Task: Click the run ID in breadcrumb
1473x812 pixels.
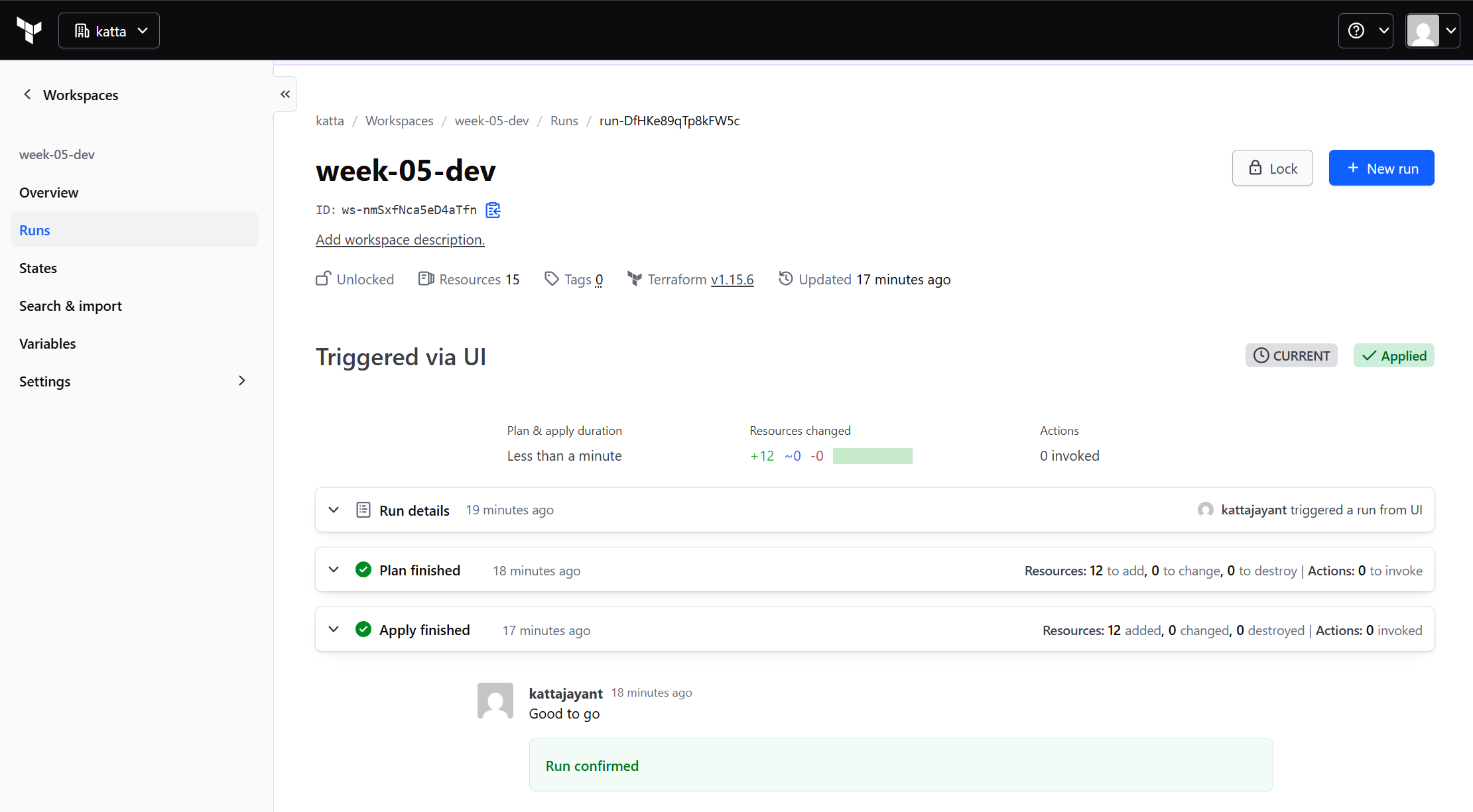Action: [670, 121]
